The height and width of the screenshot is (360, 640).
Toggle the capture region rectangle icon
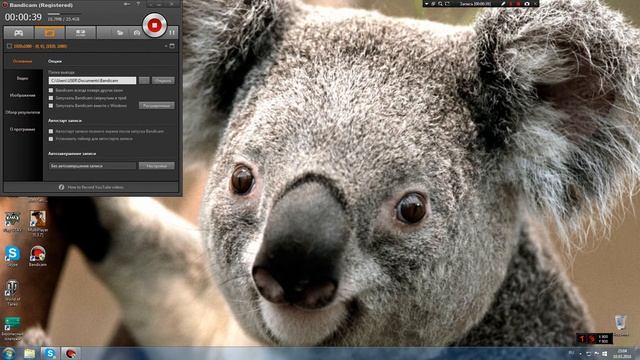point(9,46)
